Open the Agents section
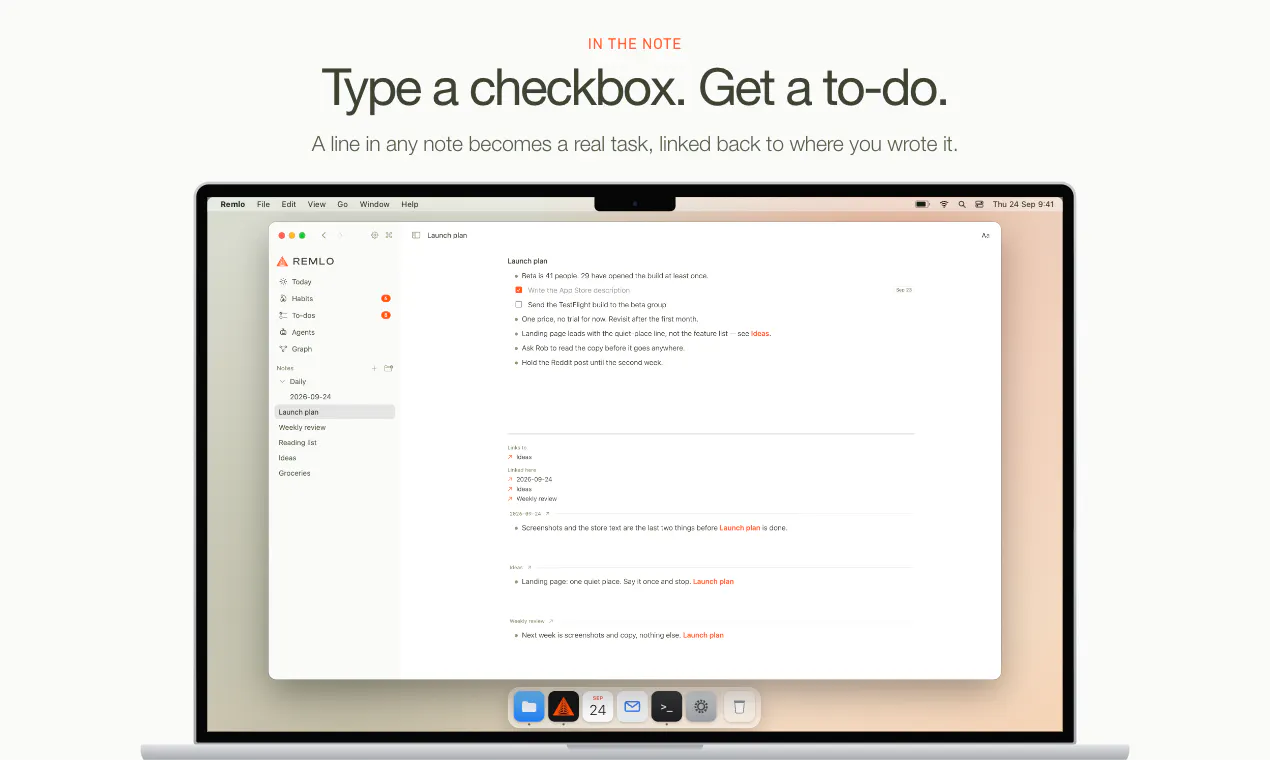 [x=297, y=332]
